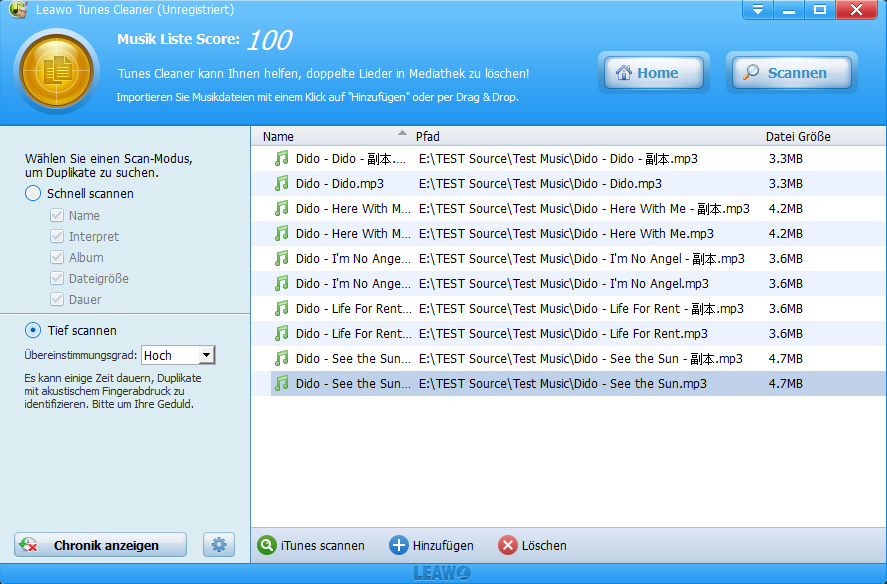Click the note icon of See the Sun.mp3 row
This screenshot has height=584, width=887.
tap(281, 383)
